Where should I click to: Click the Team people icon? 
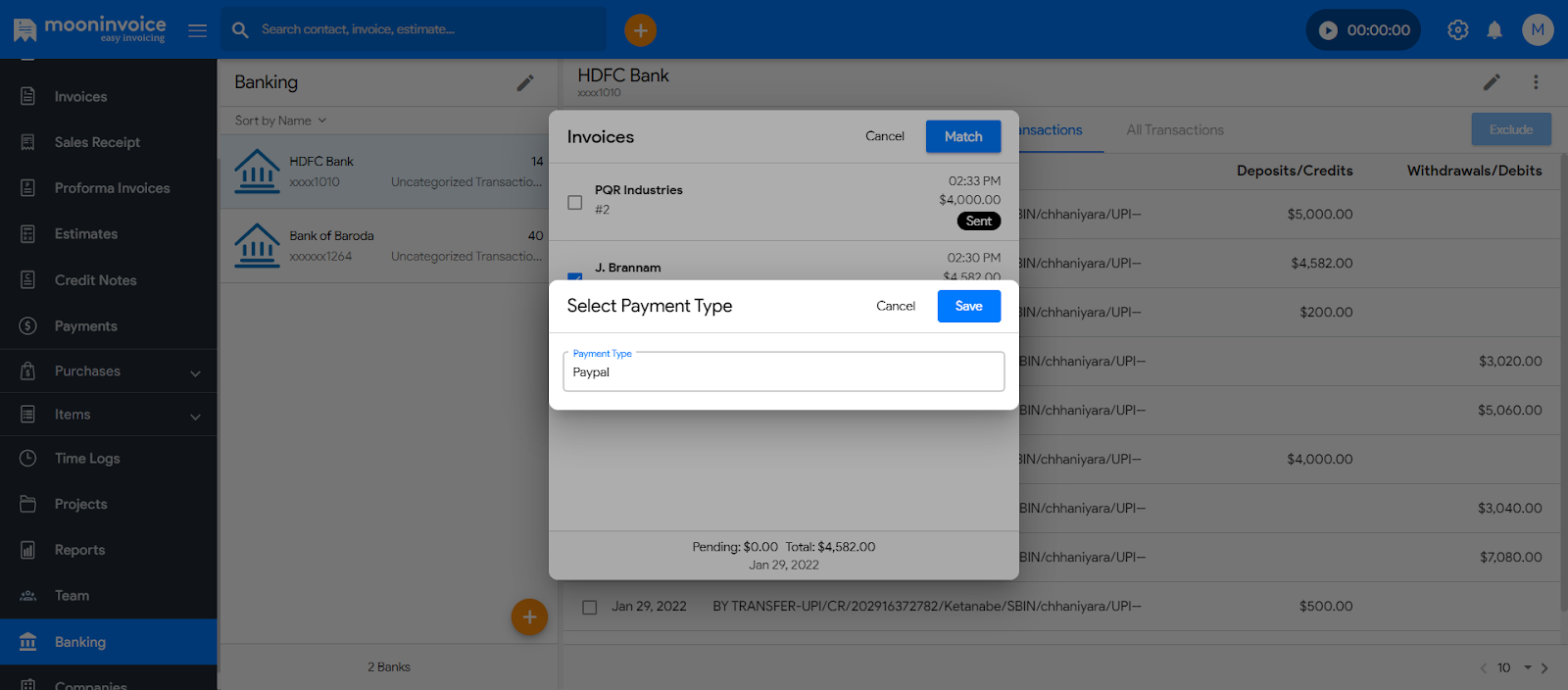pos(28,596)
